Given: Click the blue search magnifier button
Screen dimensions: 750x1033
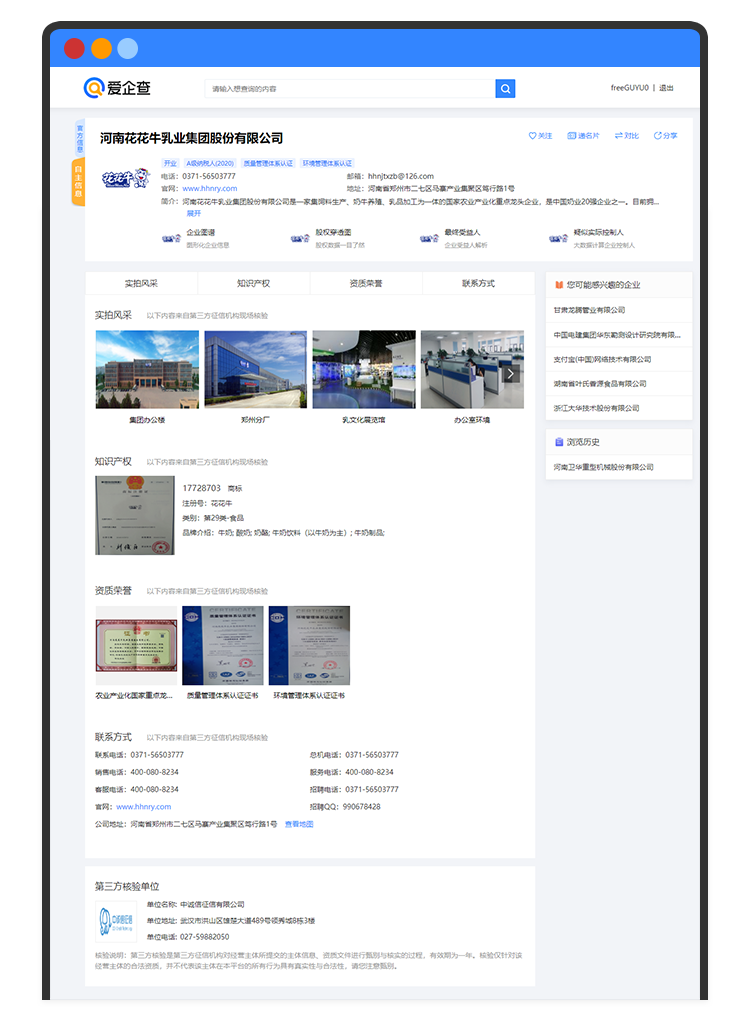Looking at the screenshot, I should (x=505, y=88).
